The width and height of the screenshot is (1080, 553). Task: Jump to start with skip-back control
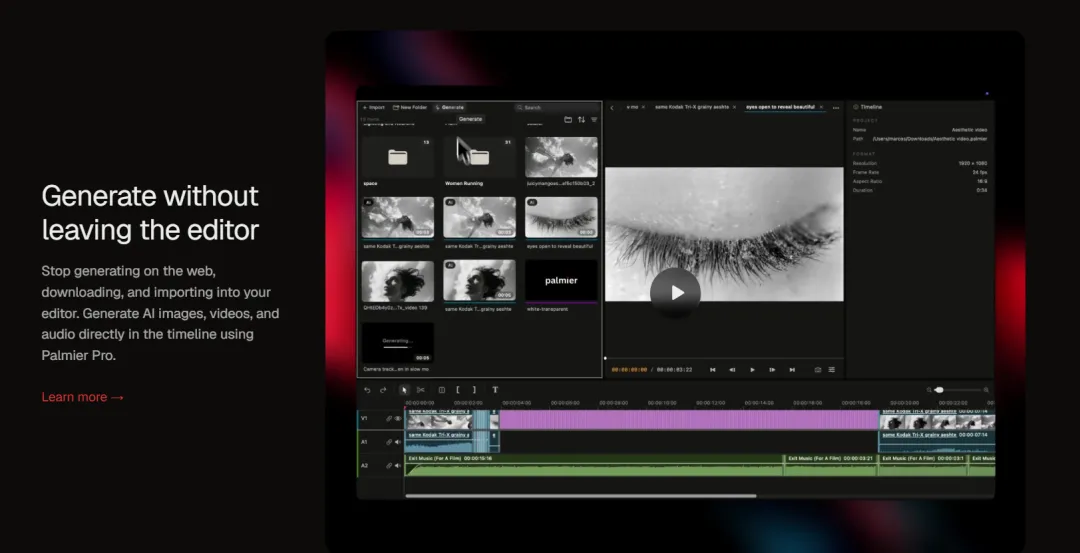click(712, 370)
